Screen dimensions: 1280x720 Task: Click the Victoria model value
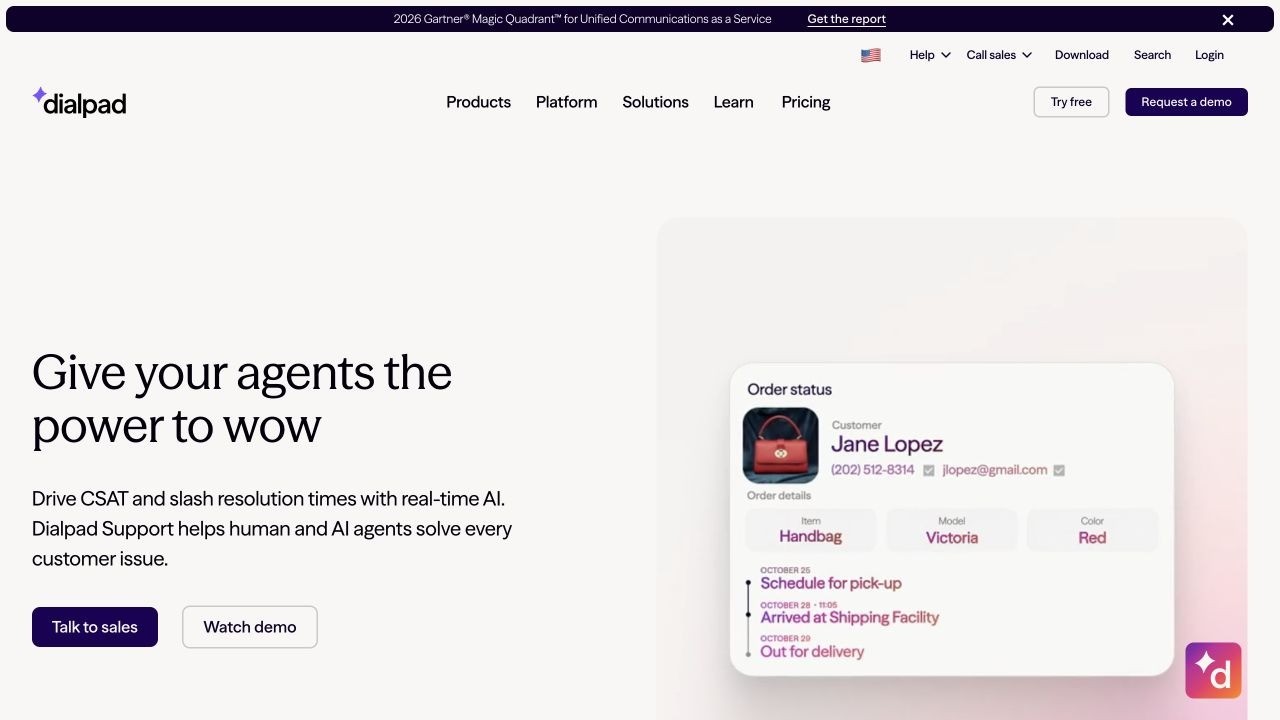point(952,537)
